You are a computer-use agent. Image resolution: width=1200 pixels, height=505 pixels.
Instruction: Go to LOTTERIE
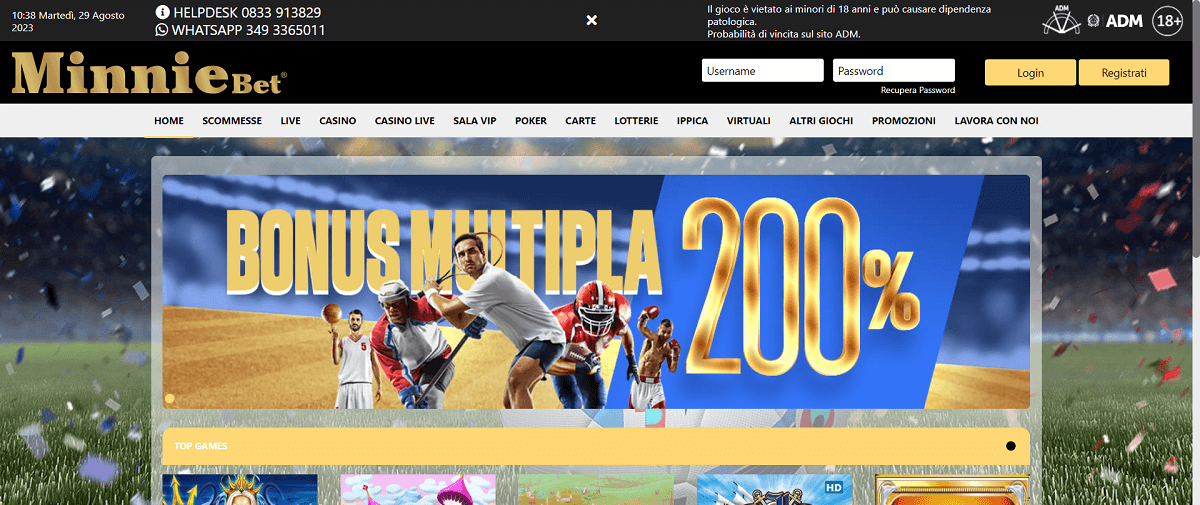(x=637, y=120)
